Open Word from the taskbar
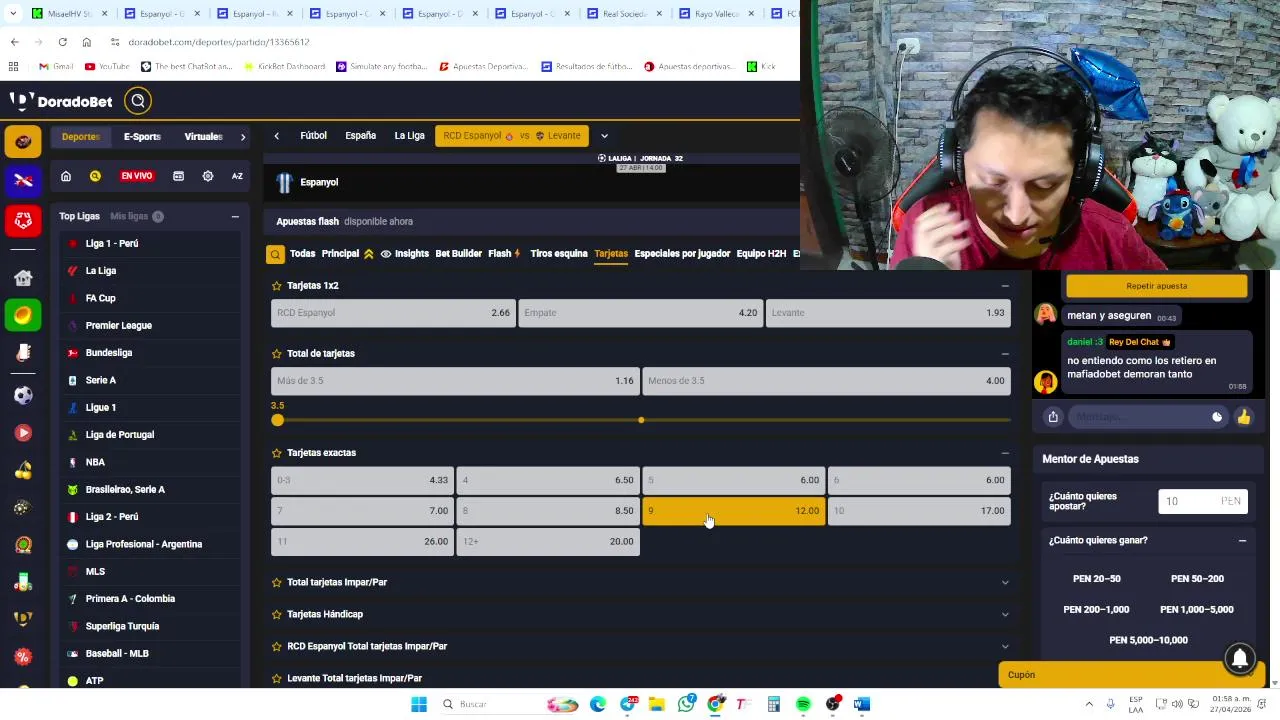This screenshot has height=720, width=1280. pos(862,704)
